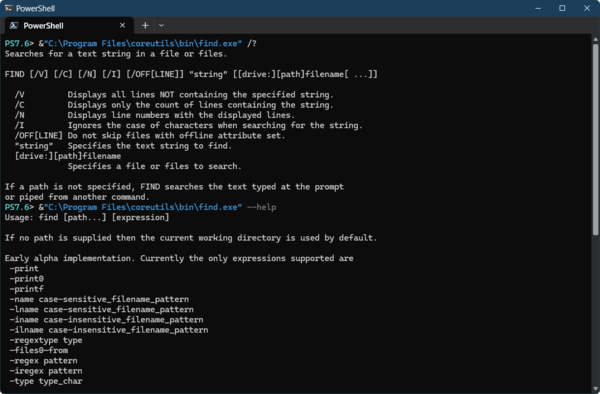Click the --help argument text
Viewport: 600px width, 394px height.
tap(262, 207)
